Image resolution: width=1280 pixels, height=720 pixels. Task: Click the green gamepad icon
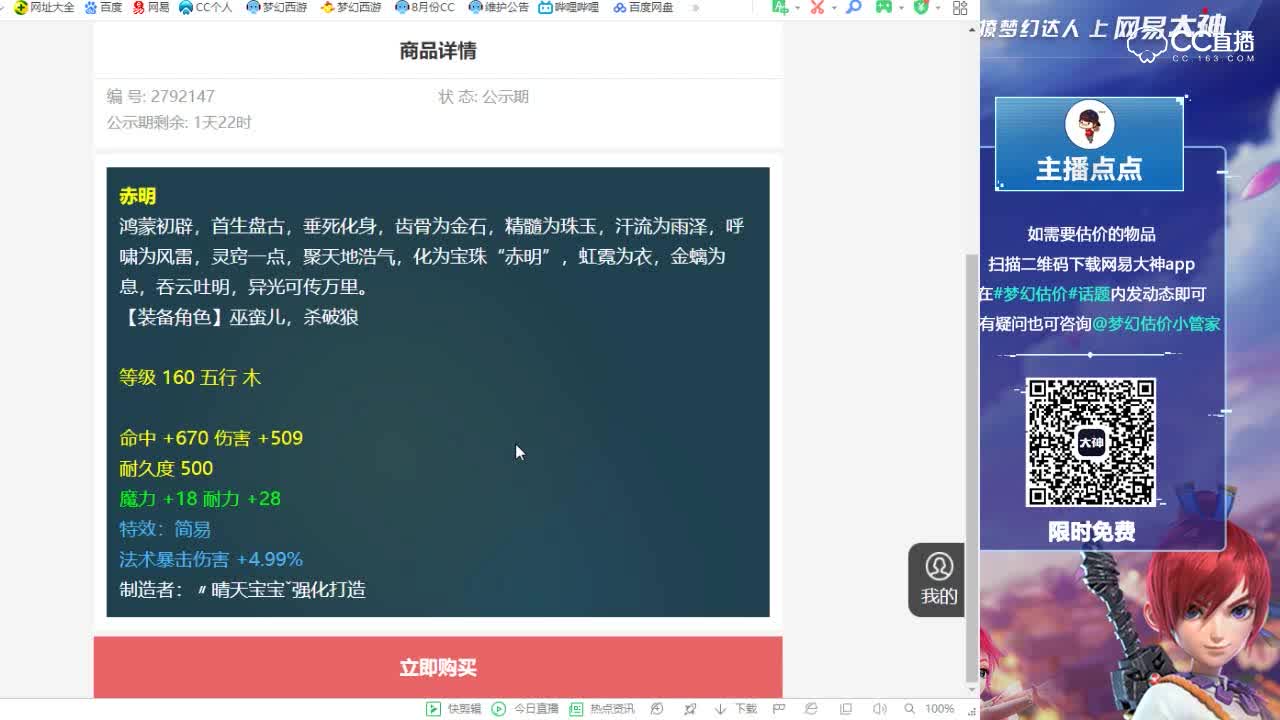click(x=883, y=7)
